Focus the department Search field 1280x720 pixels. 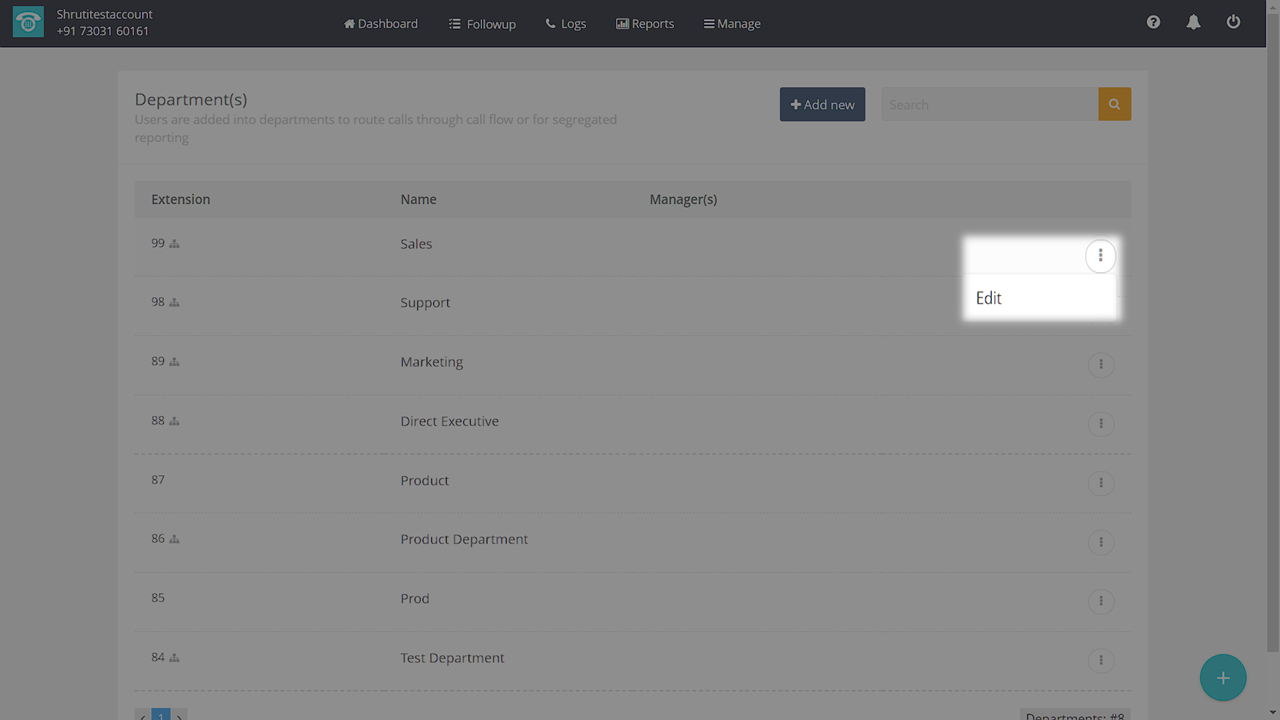point(988,104)
